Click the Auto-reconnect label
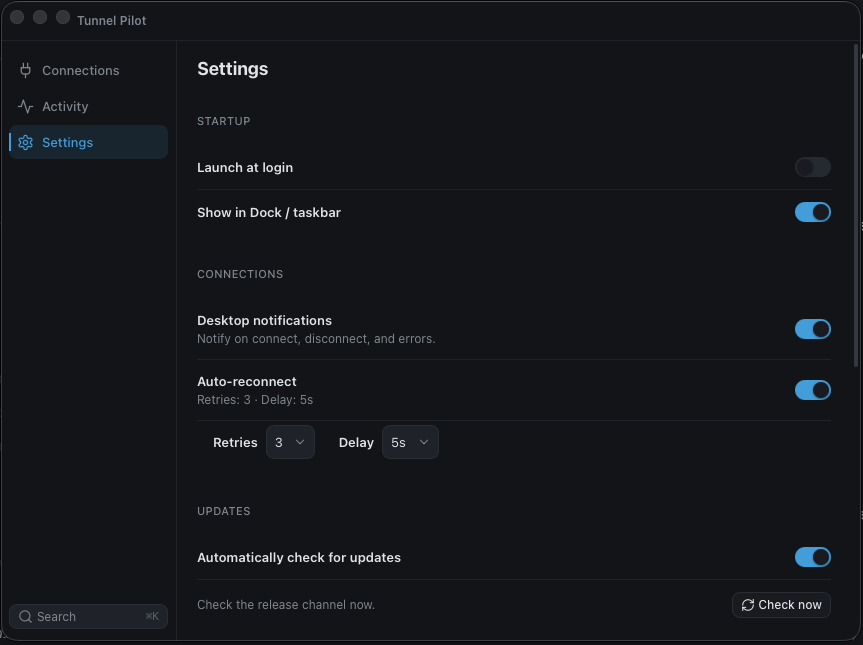The height and width of the screenshot is (645, 863). coord(247,381)
